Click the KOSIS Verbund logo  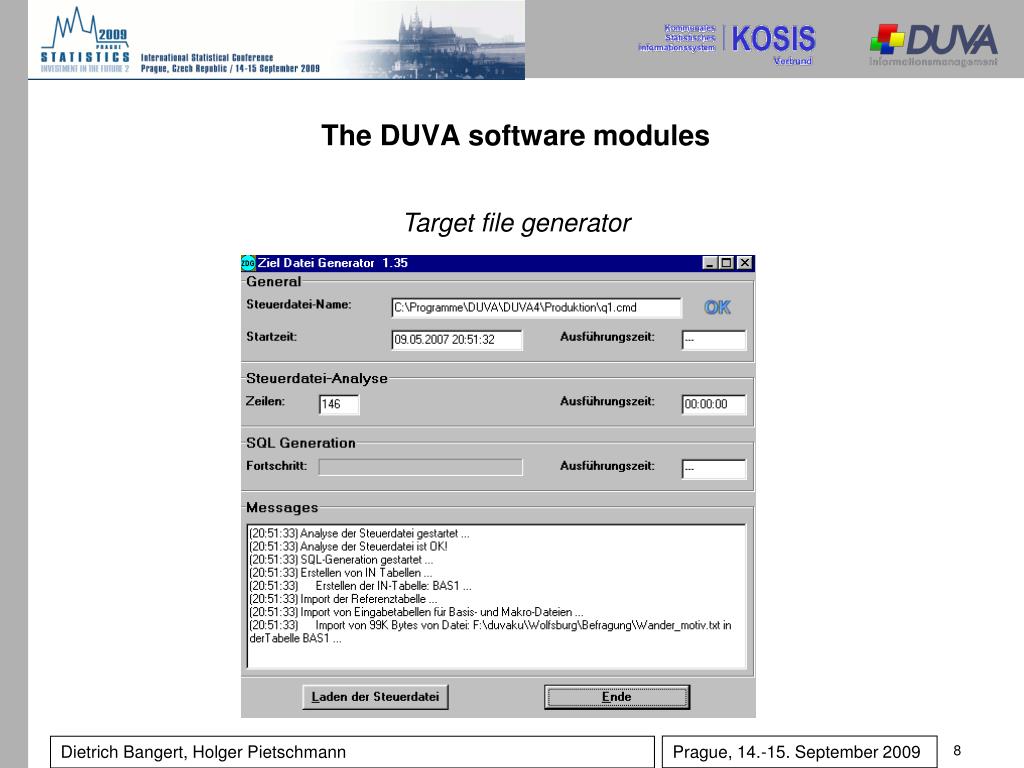[727, 44]
